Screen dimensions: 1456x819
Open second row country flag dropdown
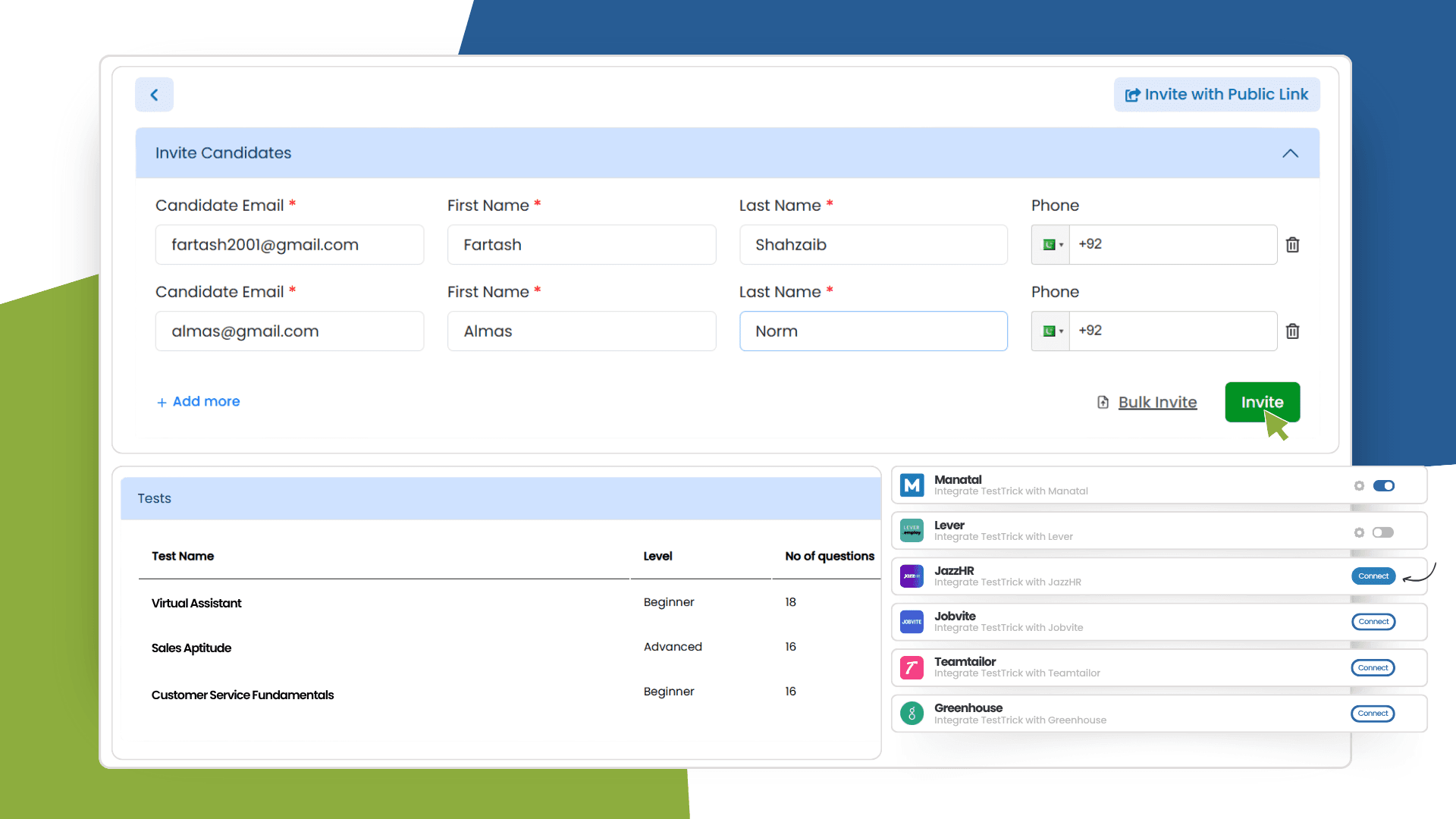tap(1051, 331)
